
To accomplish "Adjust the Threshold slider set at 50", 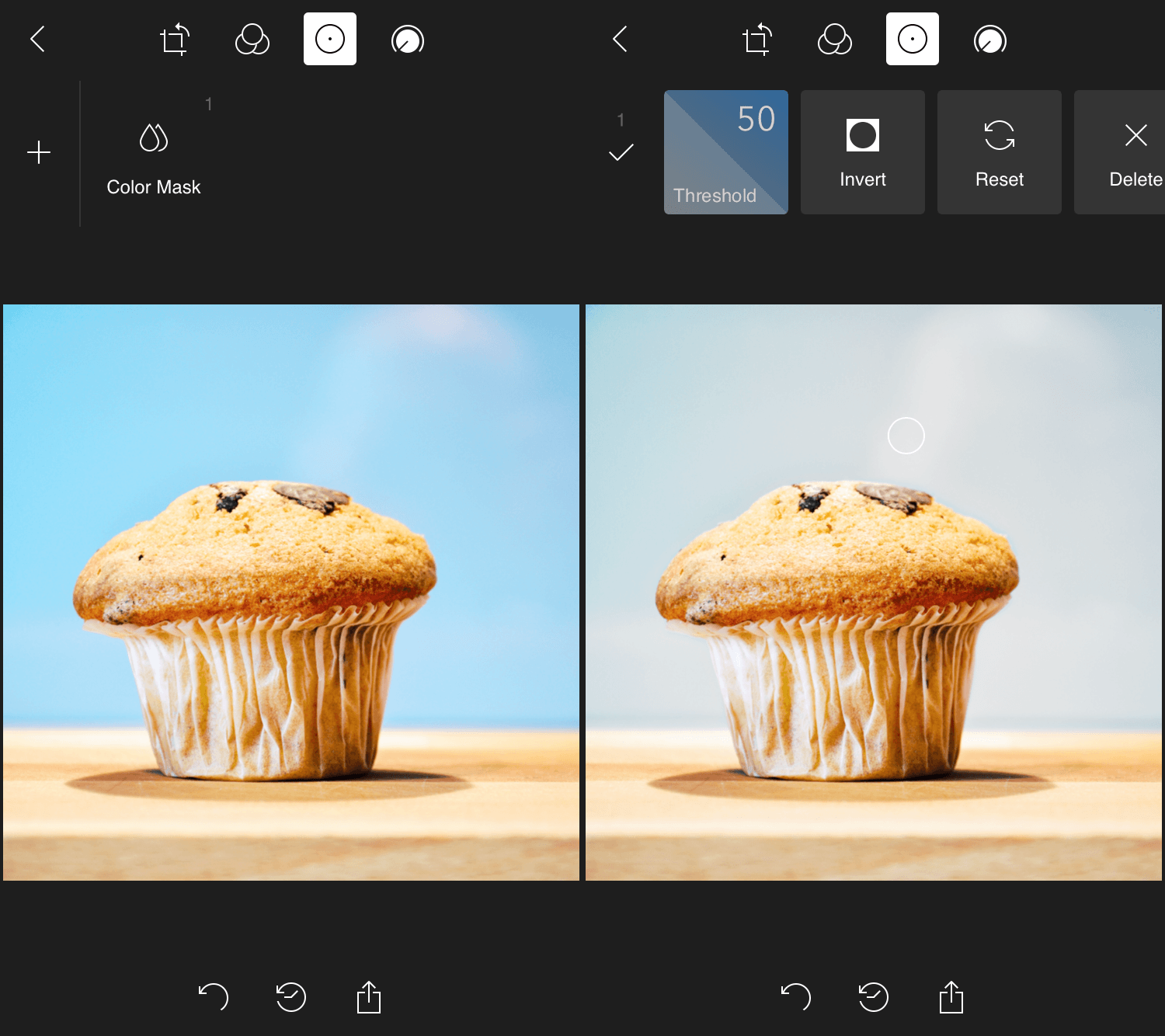I will (725, 152).
